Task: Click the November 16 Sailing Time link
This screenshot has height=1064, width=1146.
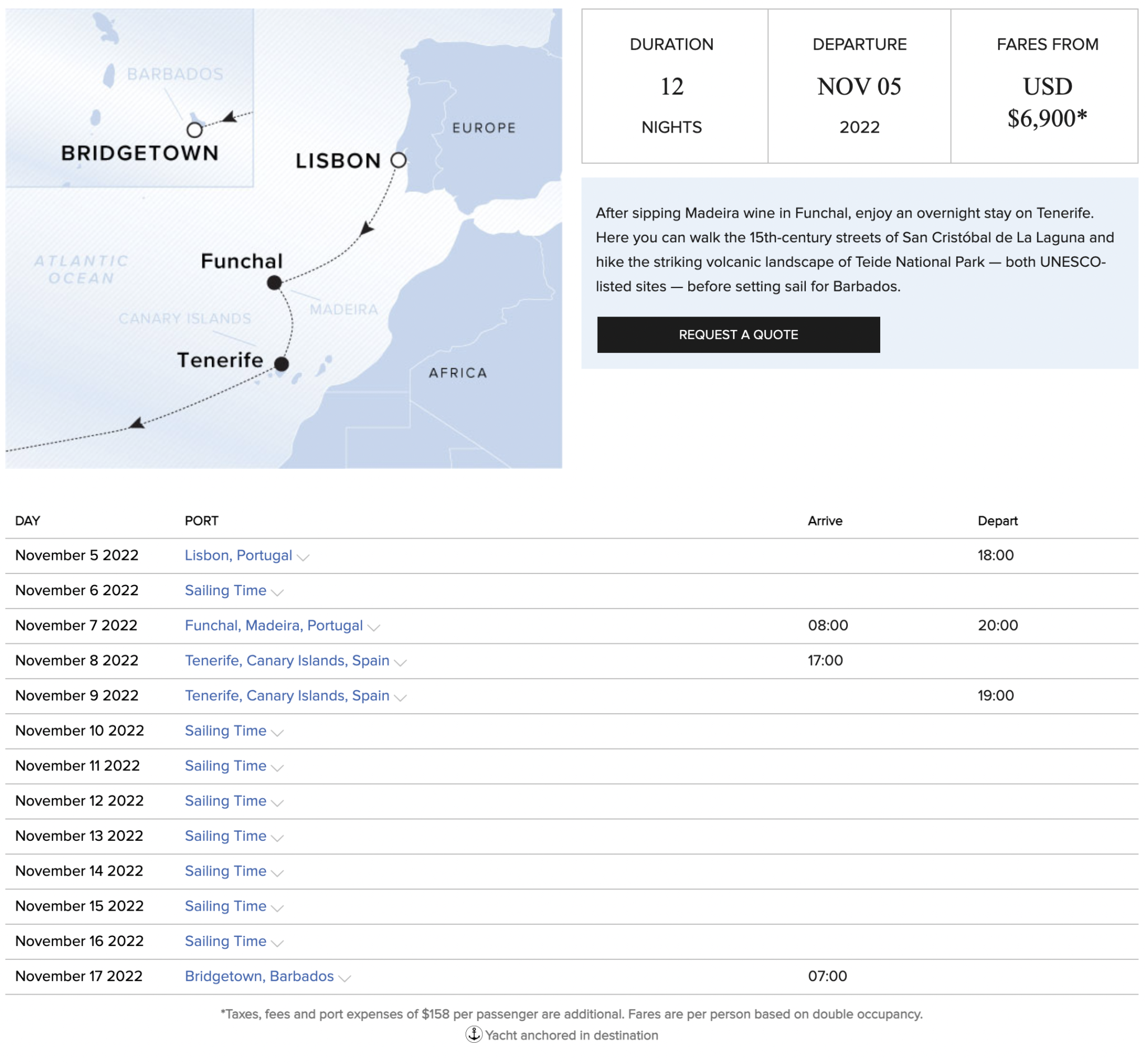Action: click(x=225, y=941)
